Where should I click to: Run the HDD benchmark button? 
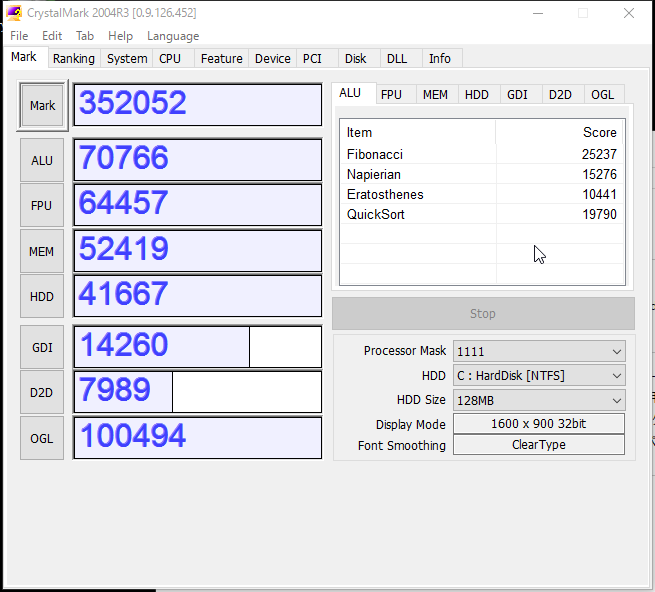(42, 297)
